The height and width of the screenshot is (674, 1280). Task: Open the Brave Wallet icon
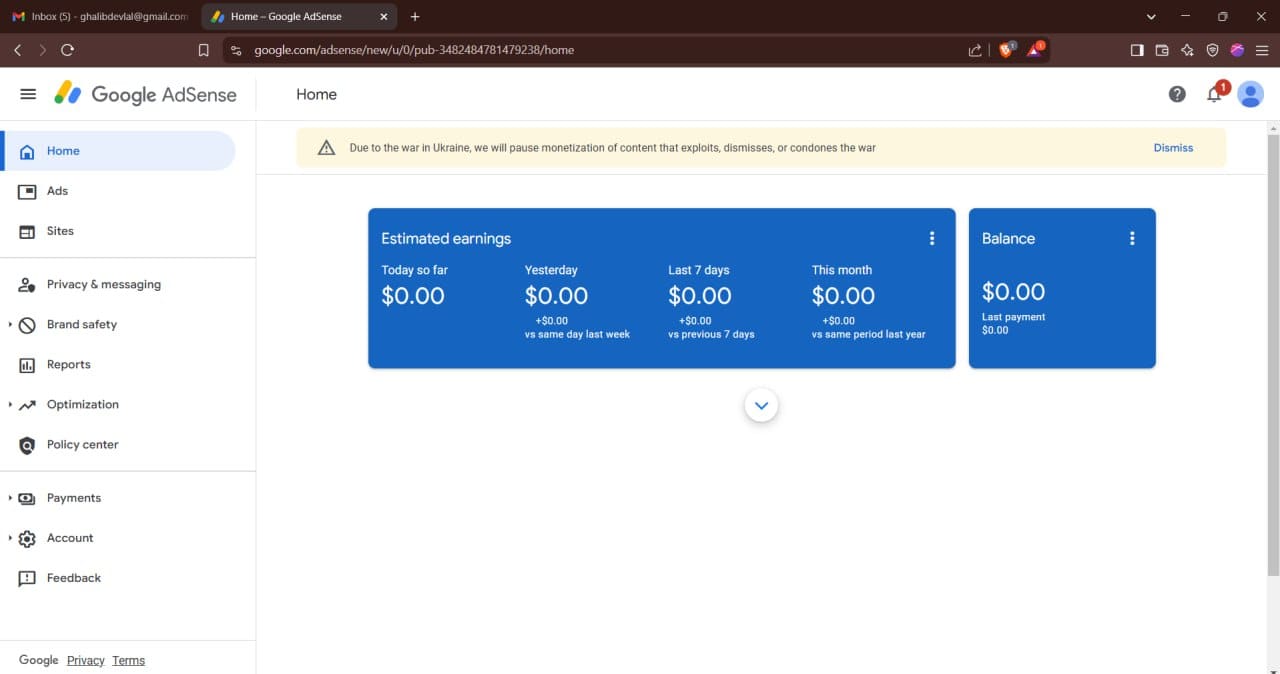coord(1162,50)
